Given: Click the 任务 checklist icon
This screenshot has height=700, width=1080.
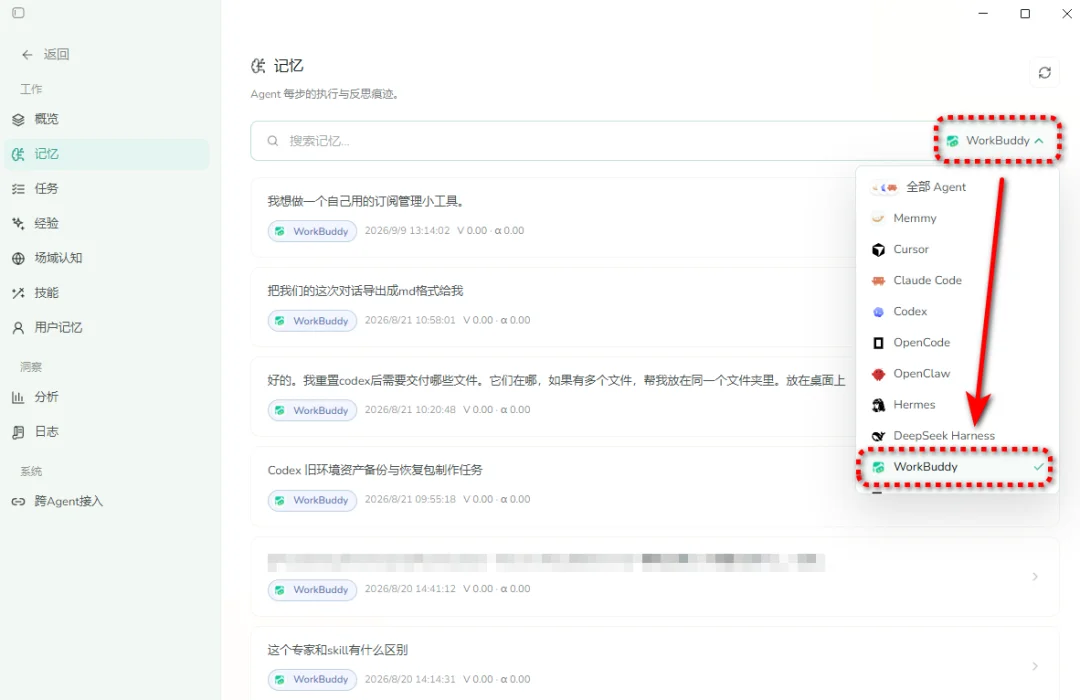Looking at the screenshot, I should (x=19, y=189).
